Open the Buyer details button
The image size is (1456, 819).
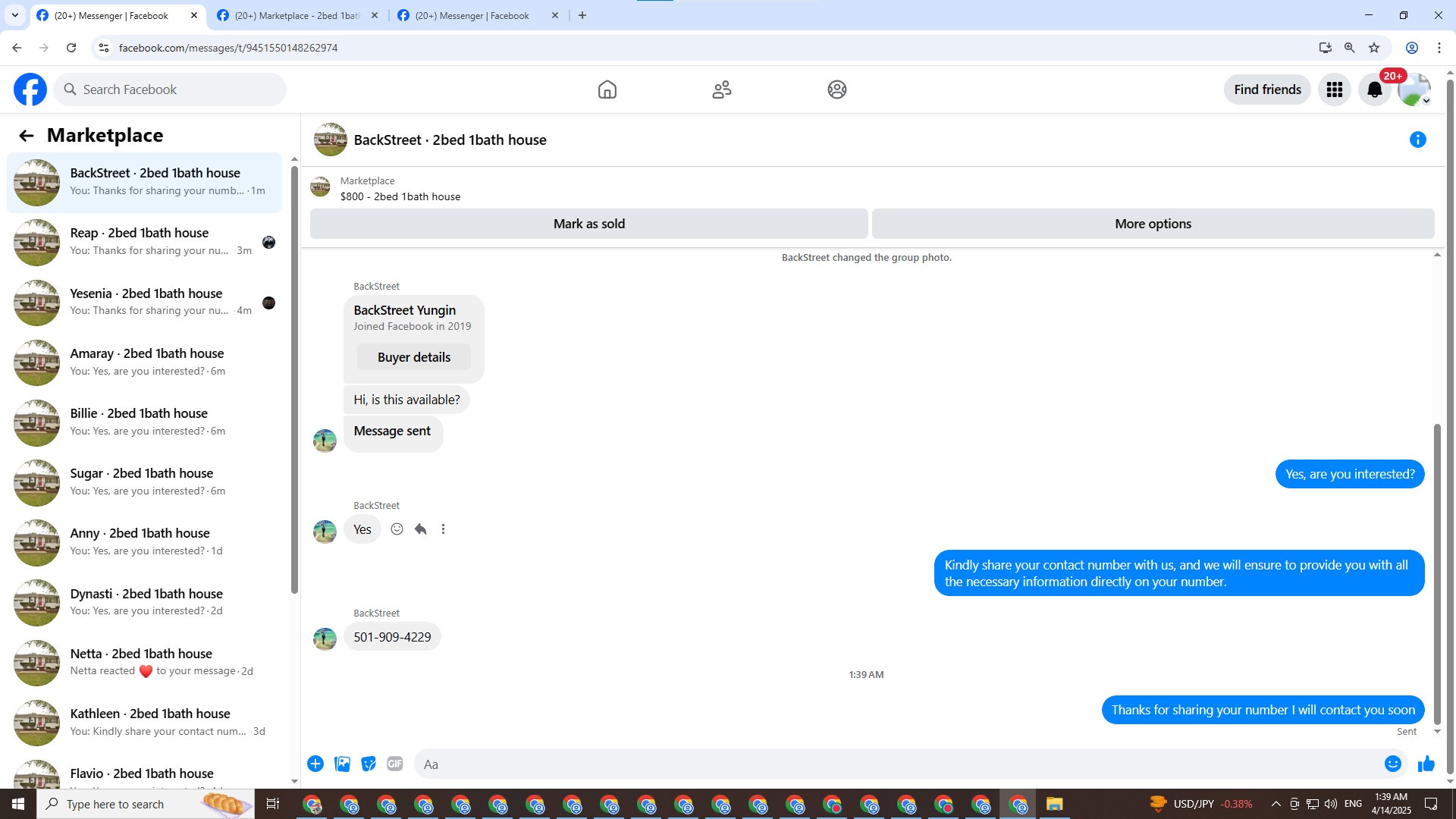point(413,357)
